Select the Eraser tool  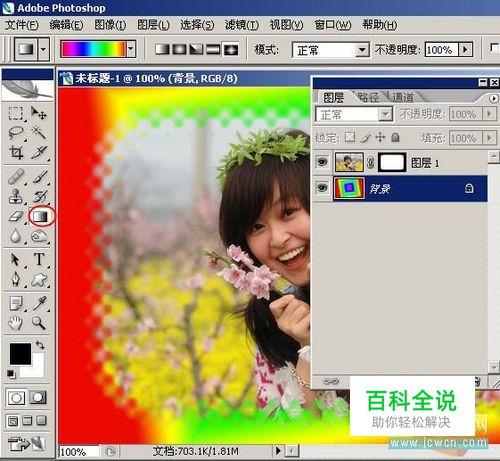(15, 216)
